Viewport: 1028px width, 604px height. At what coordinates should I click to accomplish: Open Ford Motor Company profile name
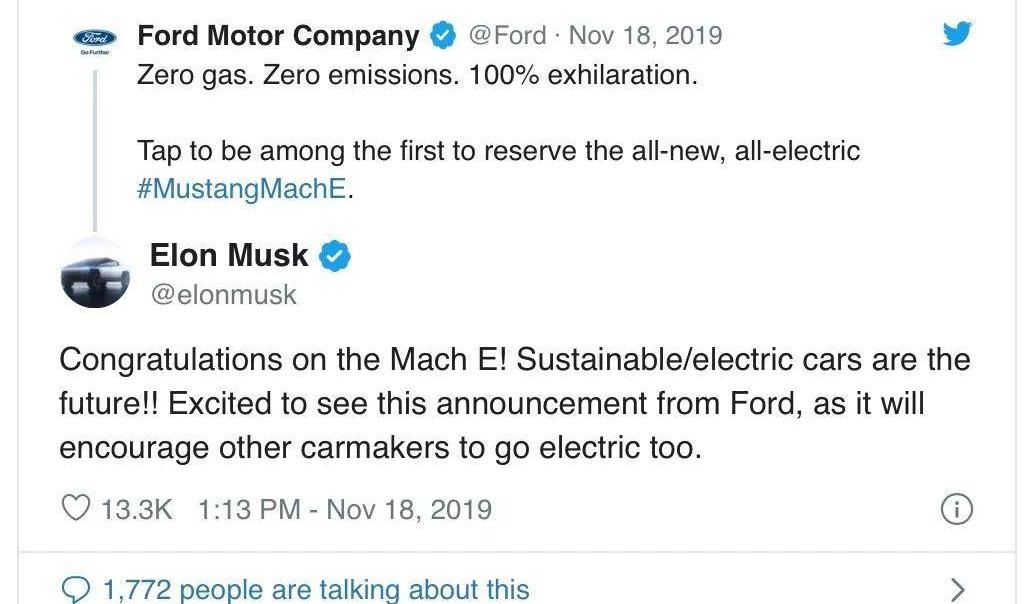pyautogui.click(x=278, y=35)
